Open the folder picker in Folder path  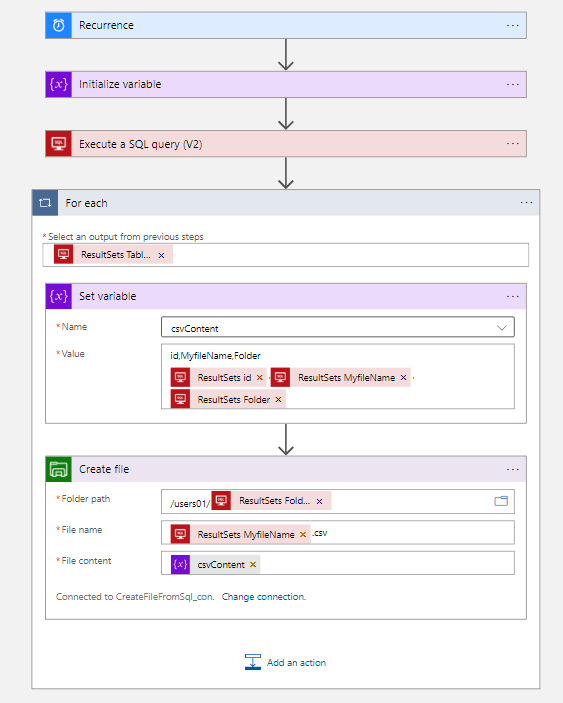[501, 501]
